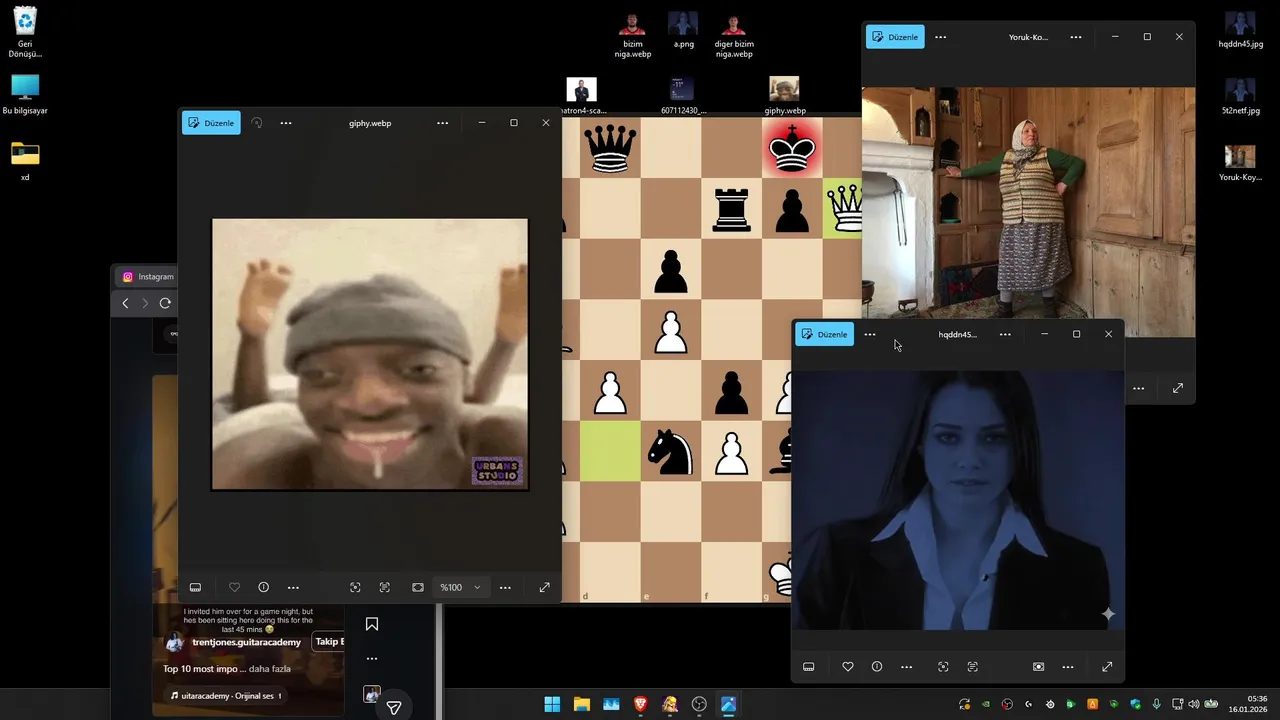Click the Photos app taskbar icon
The width and height of the screenshot is (1280, 720).
click(728, 704)
